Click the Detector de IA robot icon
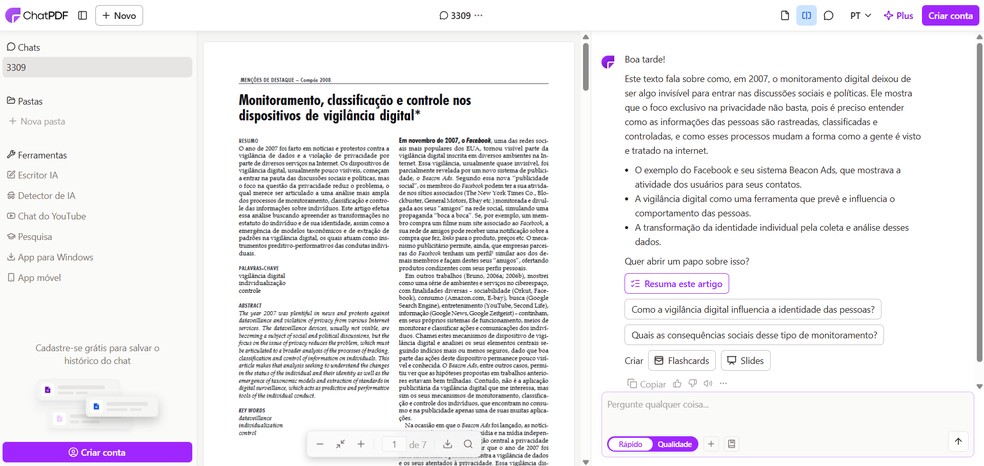The image size is (984, 466). (11, 196)
